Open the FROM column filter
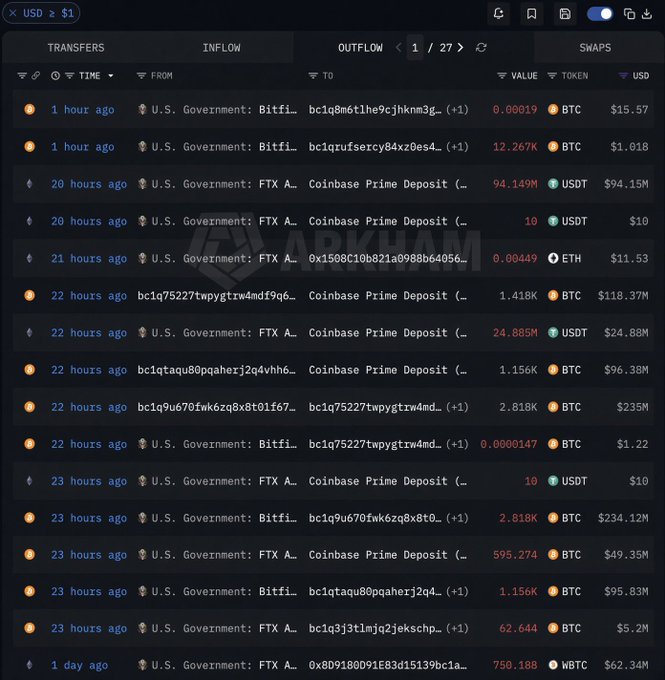665x680 pixels. click(x=141, y=76)
